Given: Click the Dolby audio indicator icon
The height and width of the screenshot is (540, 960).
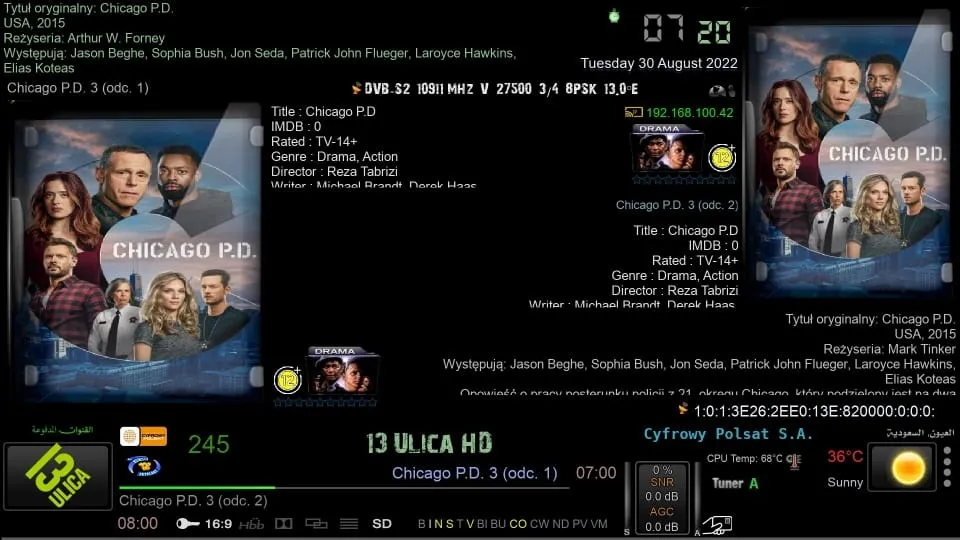Looking at the screenshot, I should (283, 524).
